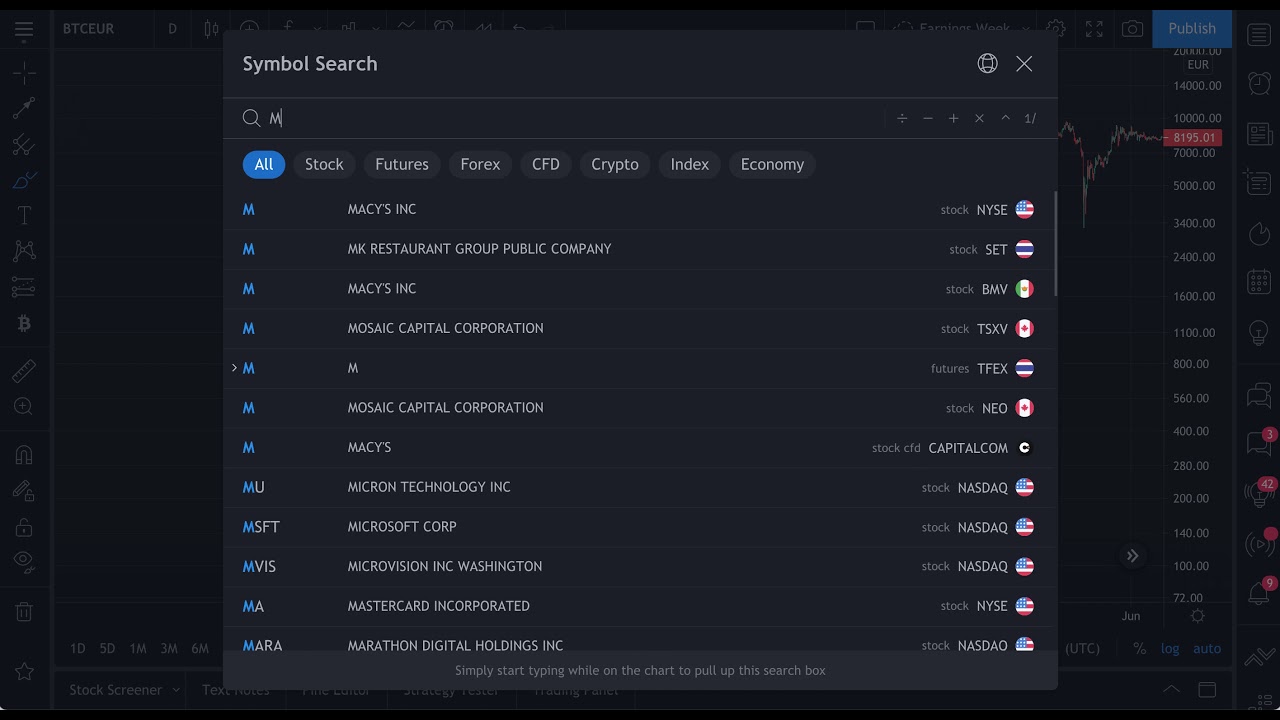Insert the minus operator in search

tap(928, 118)
